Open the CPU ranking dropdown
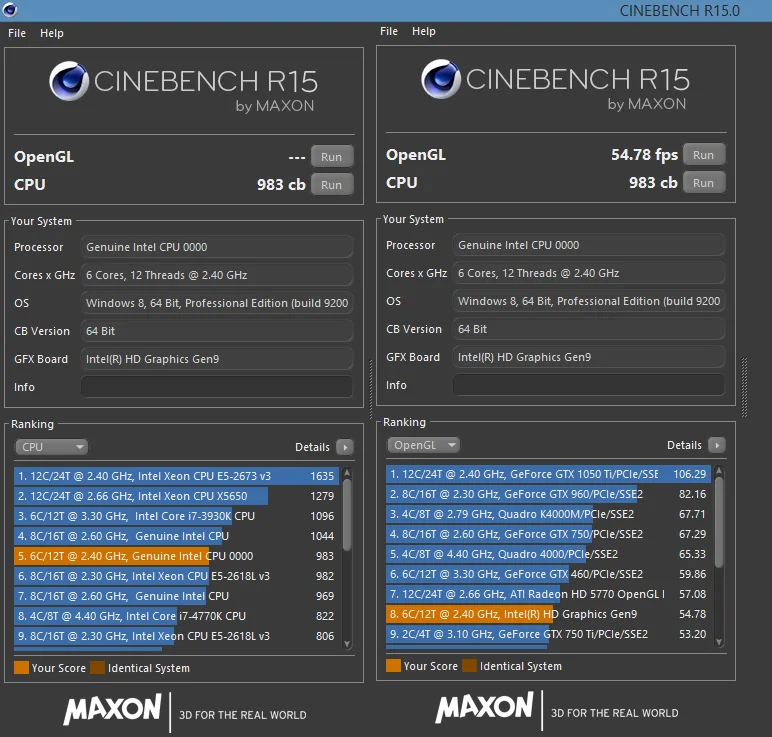 (x=51, y=447)
